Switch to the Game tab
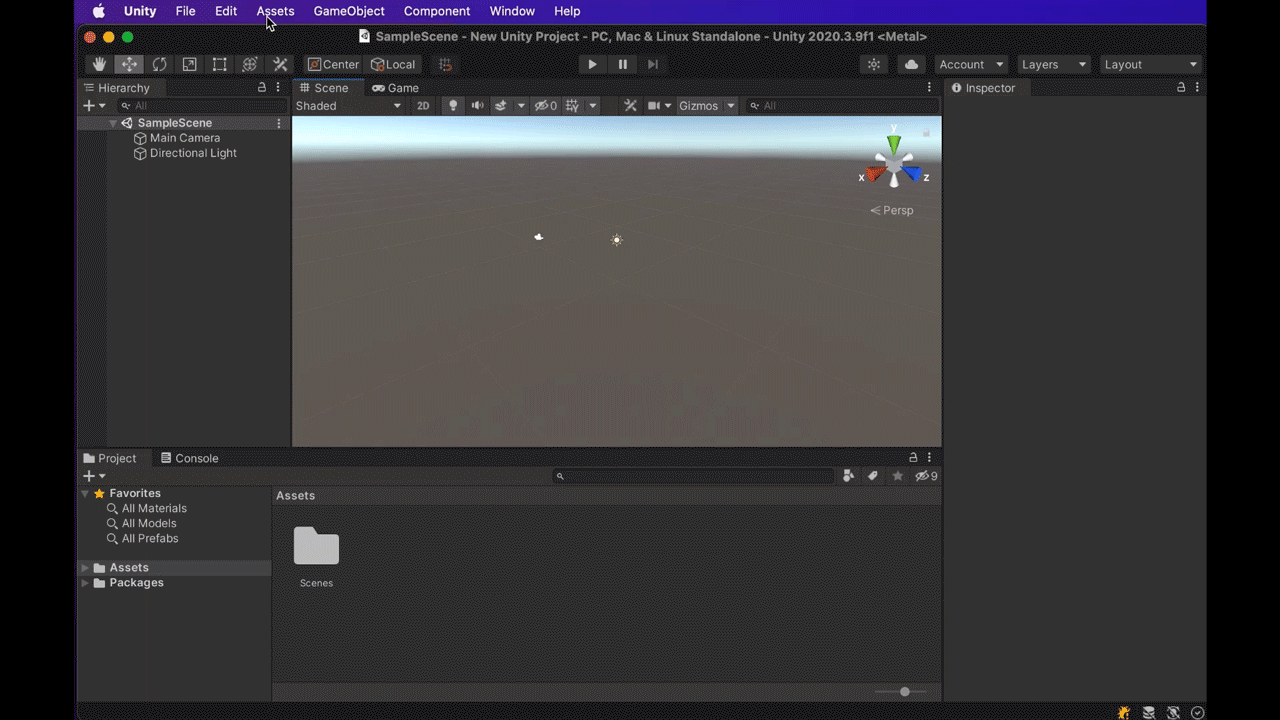Screen dimensions: 1280x720 (395, 88)
